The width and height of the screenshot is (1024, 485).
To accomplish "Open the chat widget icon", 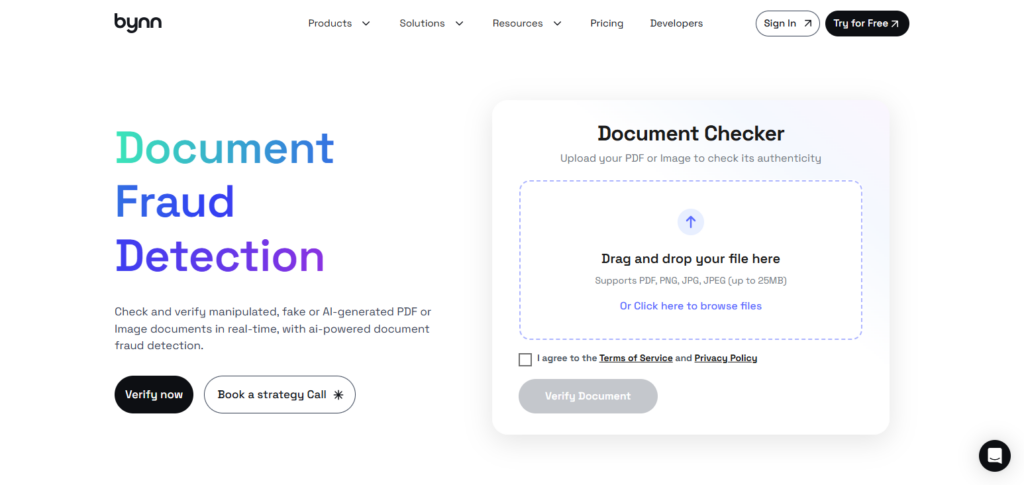I will [x=994, y=455].
